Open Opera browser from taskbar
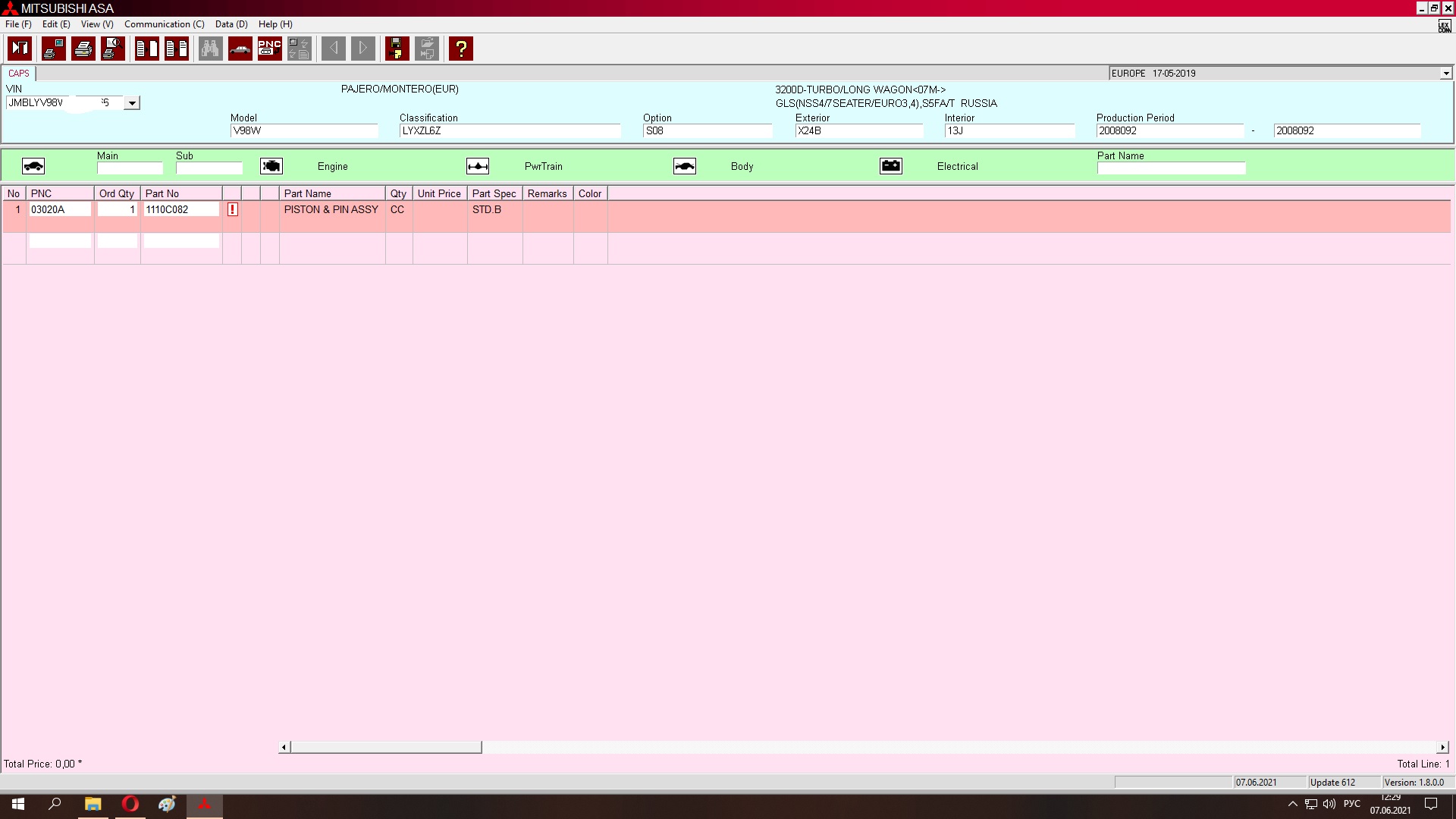The image size is (1456, 819). (130, 804)
